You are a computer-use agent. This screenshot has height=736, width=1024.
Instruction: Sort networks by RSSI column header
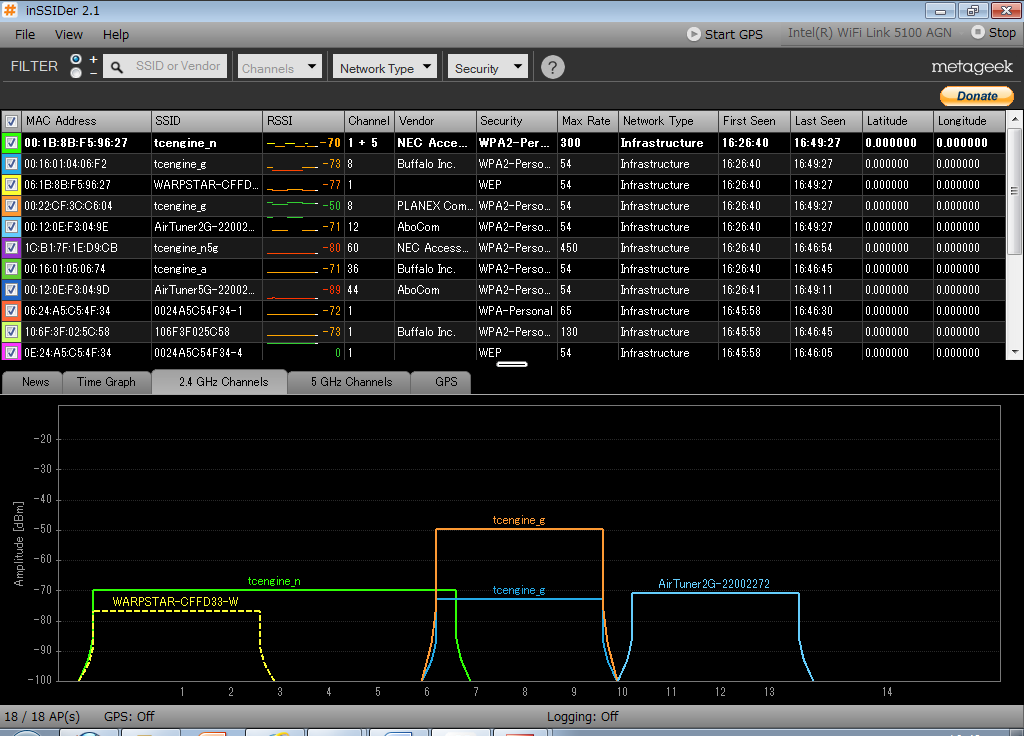pos(304,121)
